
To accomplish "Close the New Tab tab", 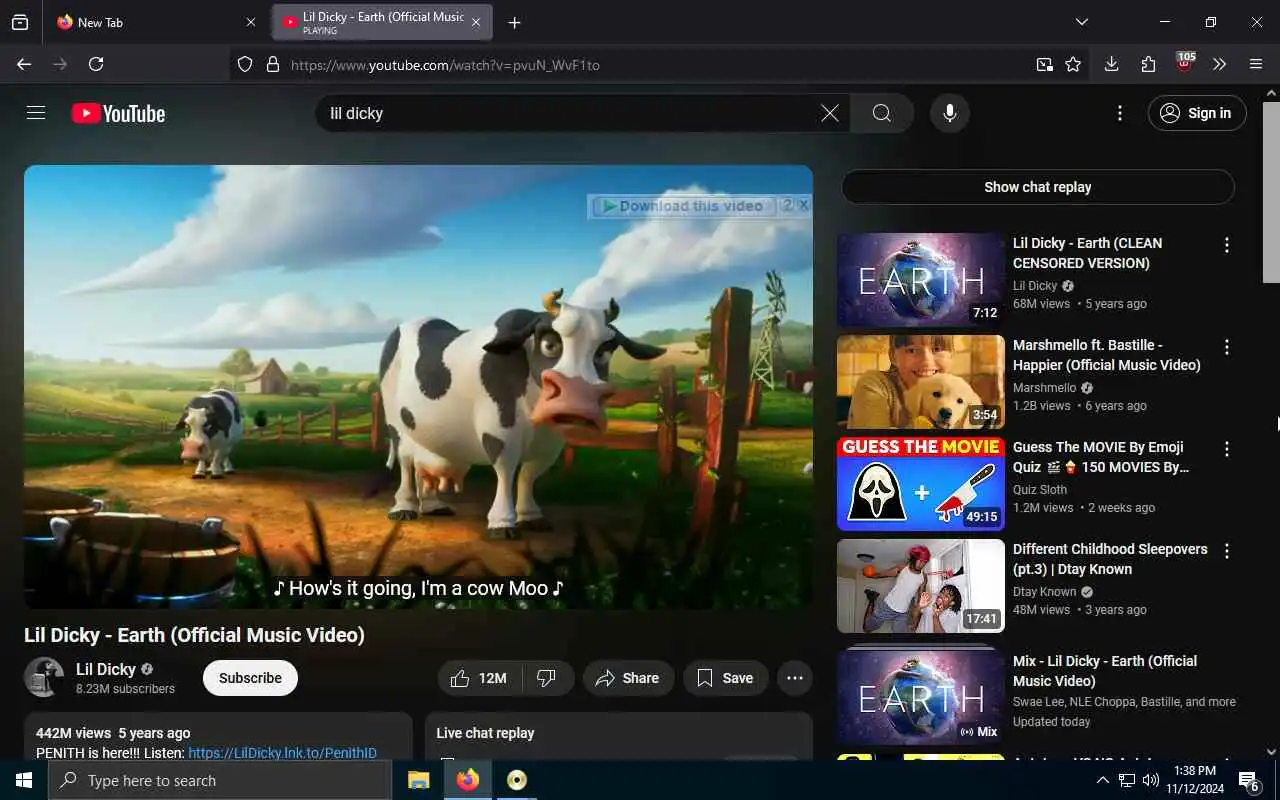I will [250, 22].
